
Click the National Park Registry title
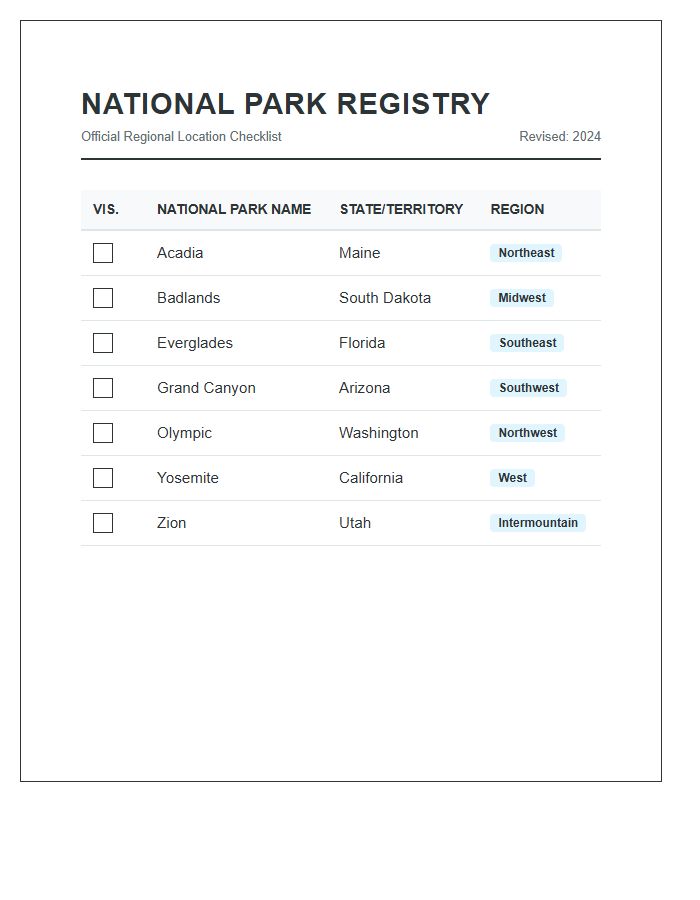286,104
